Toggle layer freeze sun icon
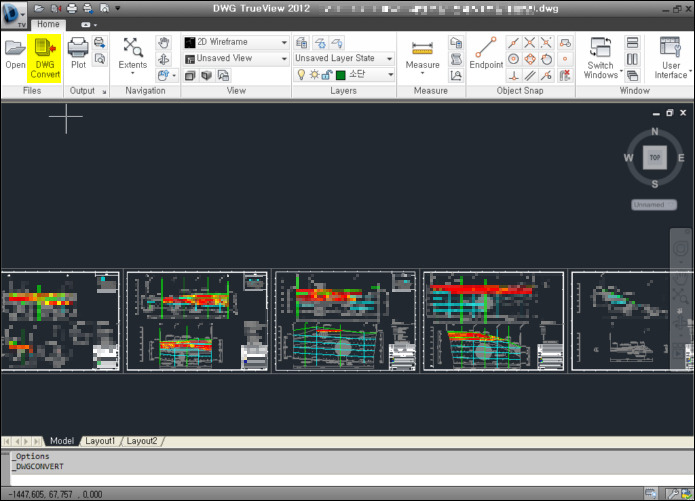 click(x=314, y=74)
